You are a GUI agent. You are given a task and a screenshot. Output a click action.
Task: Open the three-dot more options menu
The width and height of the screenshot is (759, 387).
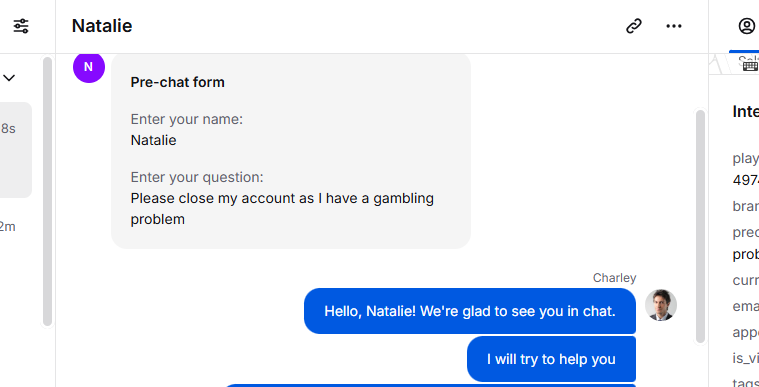(674, 26)
